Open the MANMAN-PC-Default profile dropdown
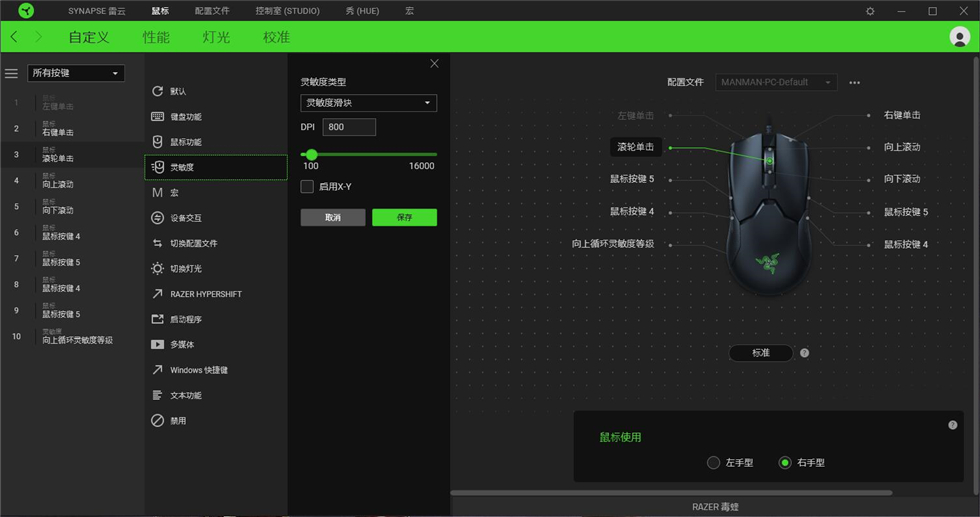Image resolution: width=980 pixels, height=517 pixels. pyautogui.click(x=776, y=82)
